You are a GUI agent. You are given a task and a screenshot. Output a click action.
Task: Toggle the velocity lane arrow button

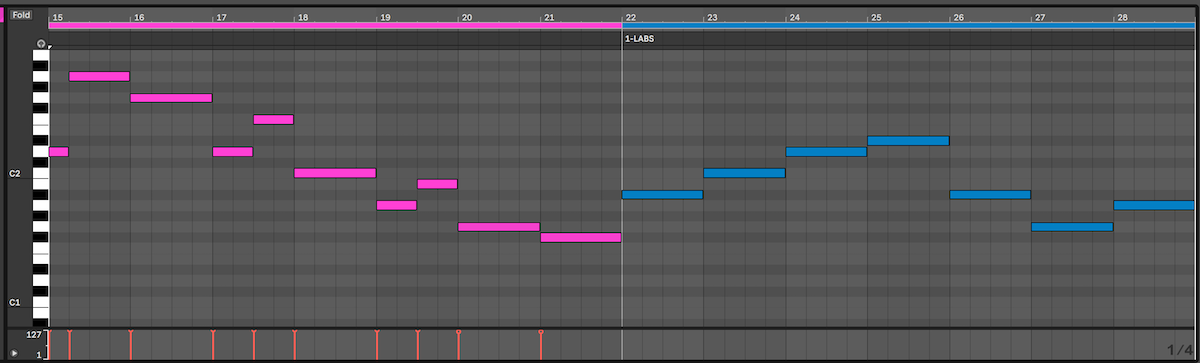pyautogui.click(x=14, y=354)
